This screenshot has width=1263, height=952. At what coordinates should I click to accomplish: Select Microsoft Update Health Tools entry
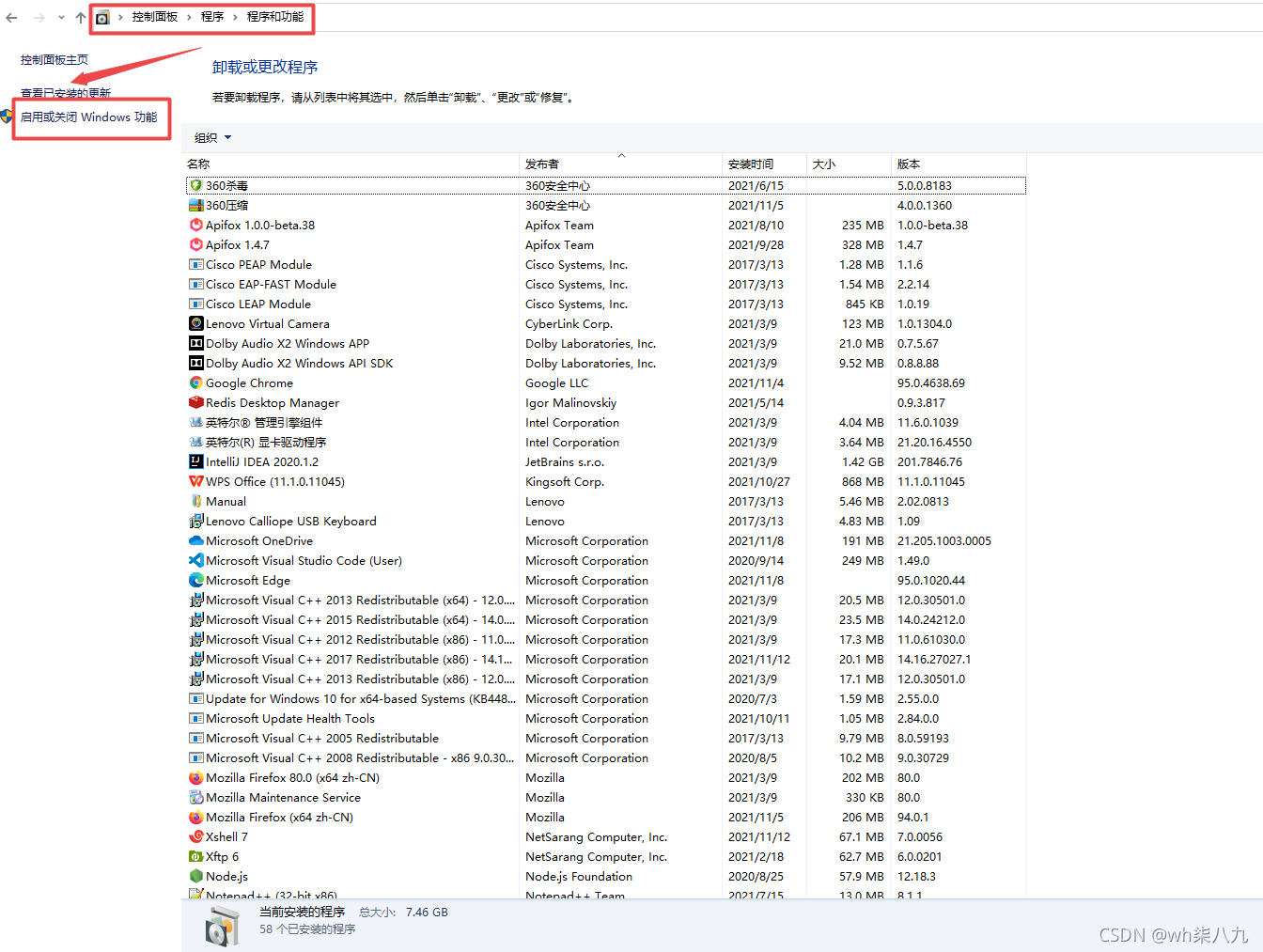606,718
